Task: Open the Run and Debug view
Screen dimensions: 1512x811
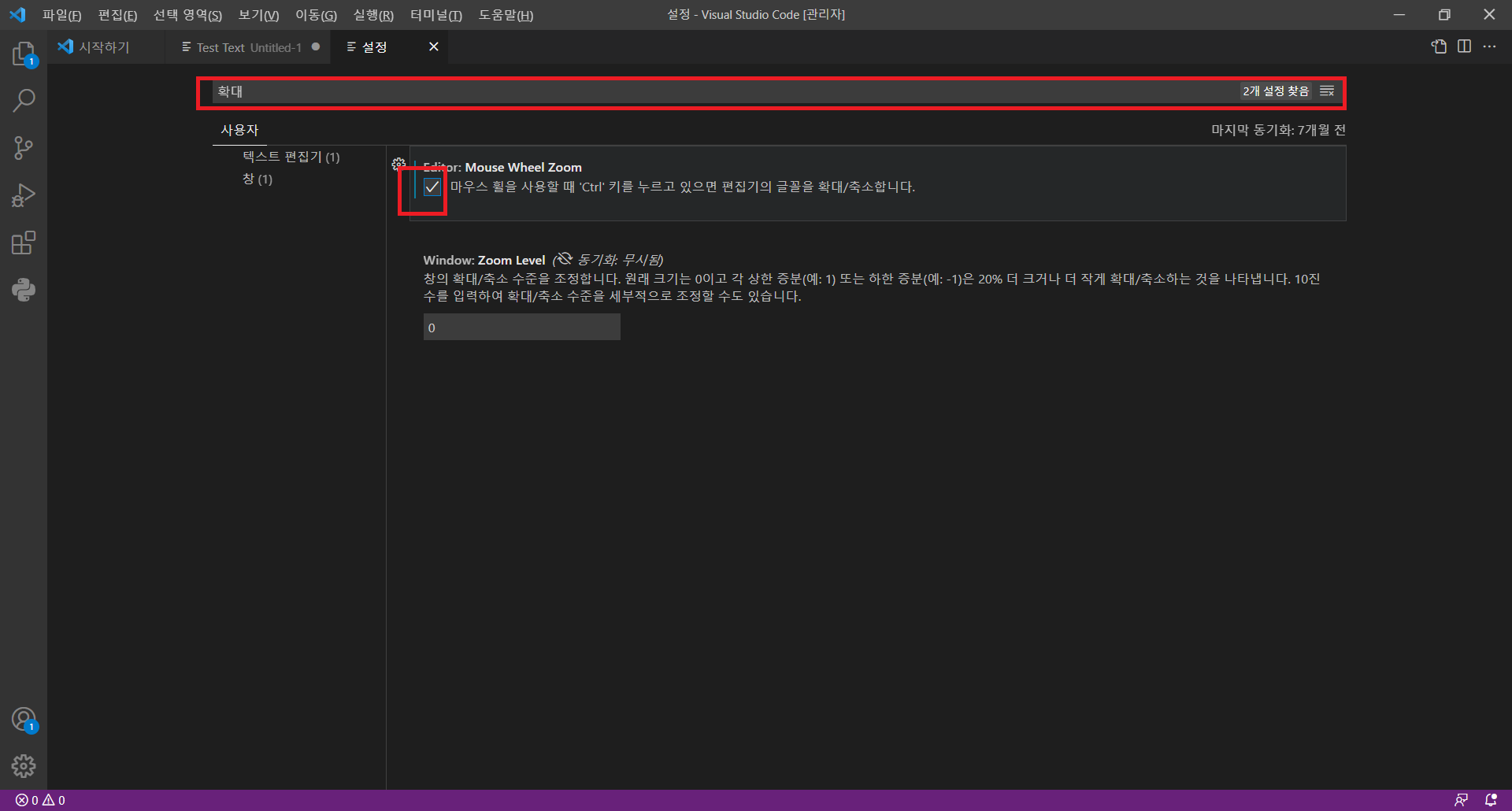Action: 24,195
